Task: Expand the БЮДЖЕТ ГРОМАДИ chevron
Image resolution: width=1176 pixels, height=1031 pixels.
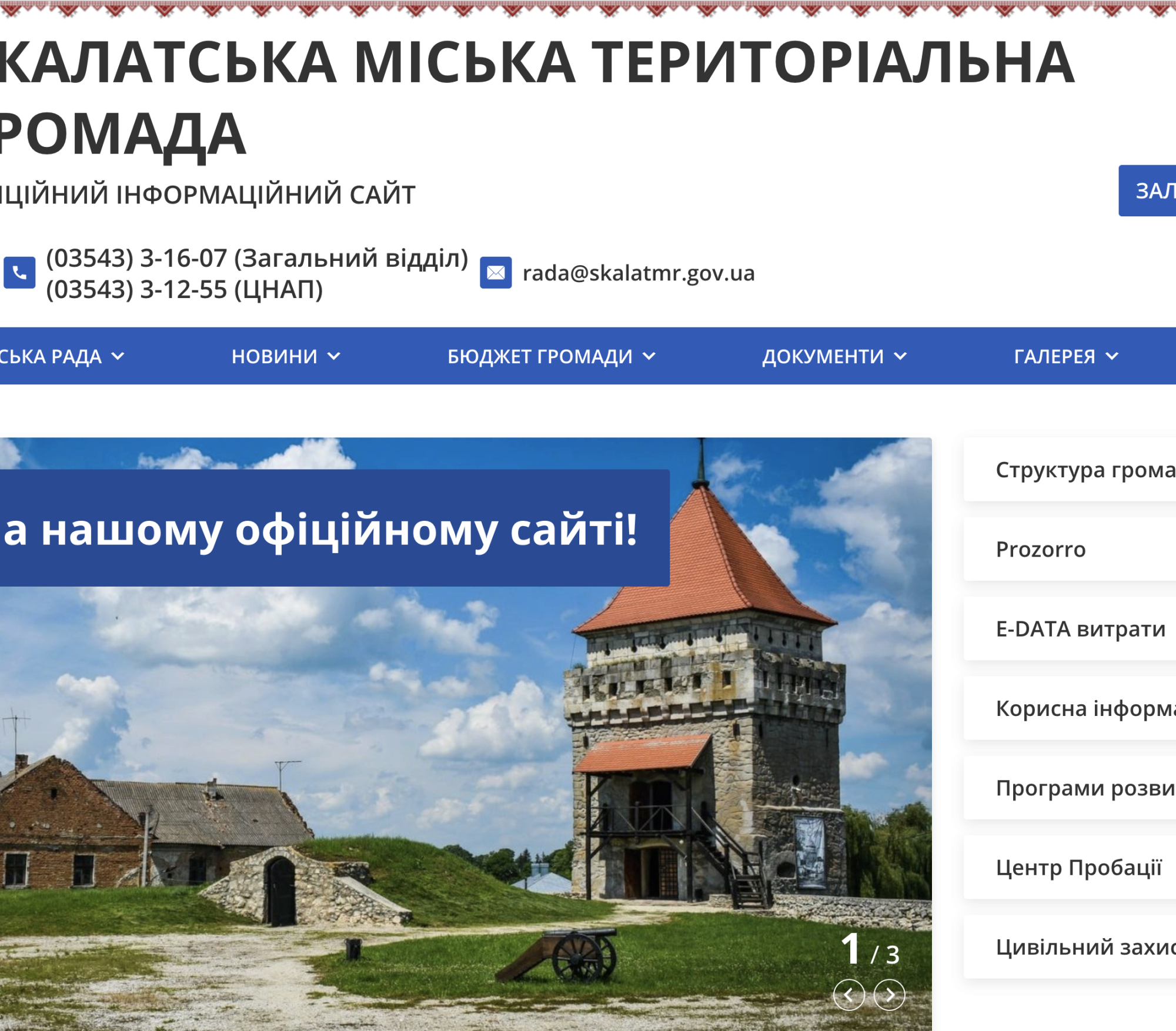Action: [x=649, y=356]
